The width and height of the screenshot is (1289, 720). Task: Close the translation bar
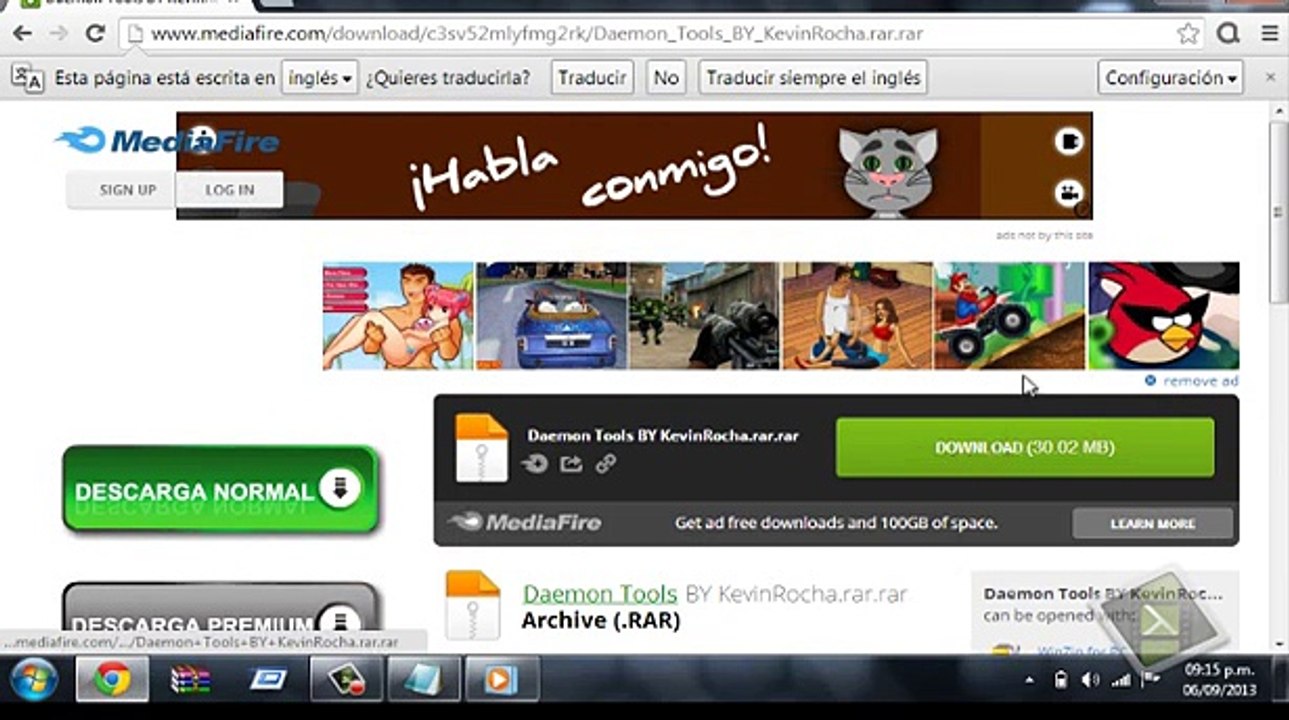coord(1271,77)
